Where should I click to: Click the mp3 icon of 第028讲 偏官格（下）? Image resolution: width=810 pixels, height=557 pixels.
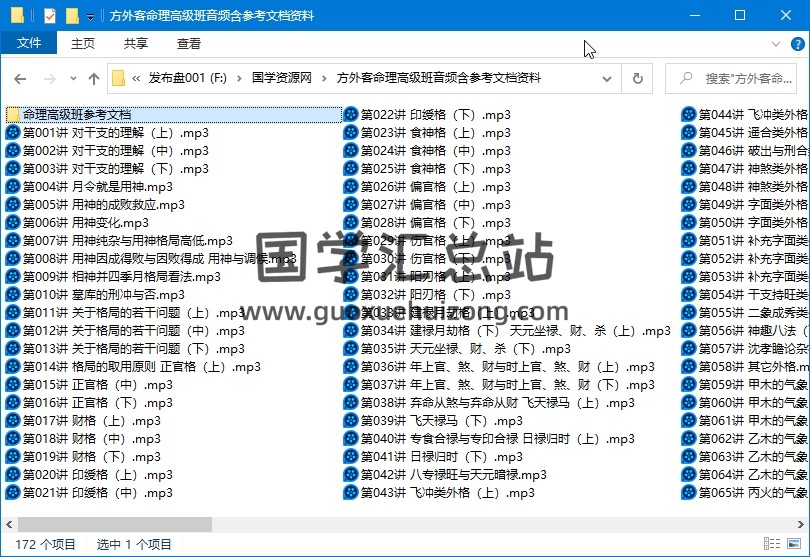[x=351, y=223]
